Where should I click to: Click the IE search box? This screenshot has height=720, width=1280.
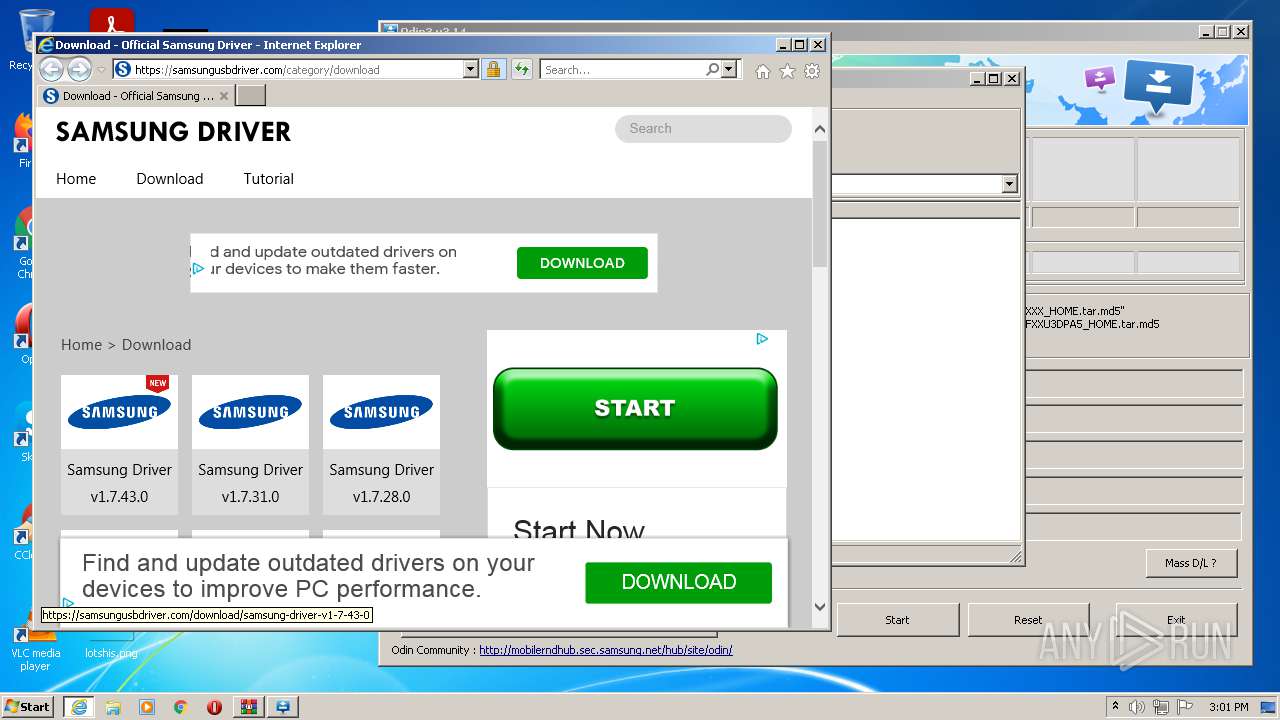pos(622,69)
